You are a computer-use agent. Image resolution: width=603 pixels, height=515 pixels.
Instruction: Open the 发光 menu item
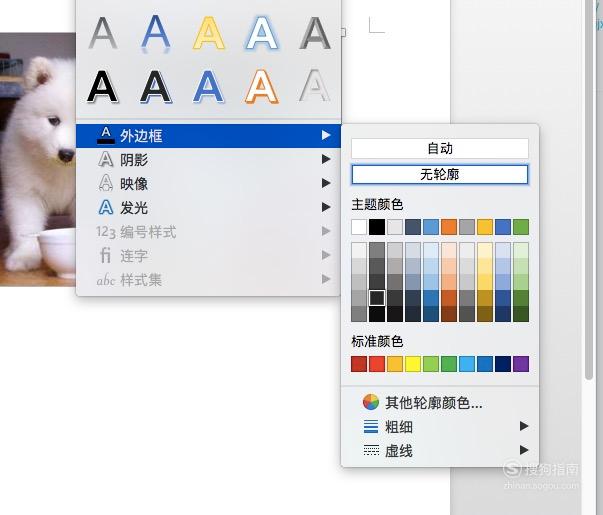208,207
